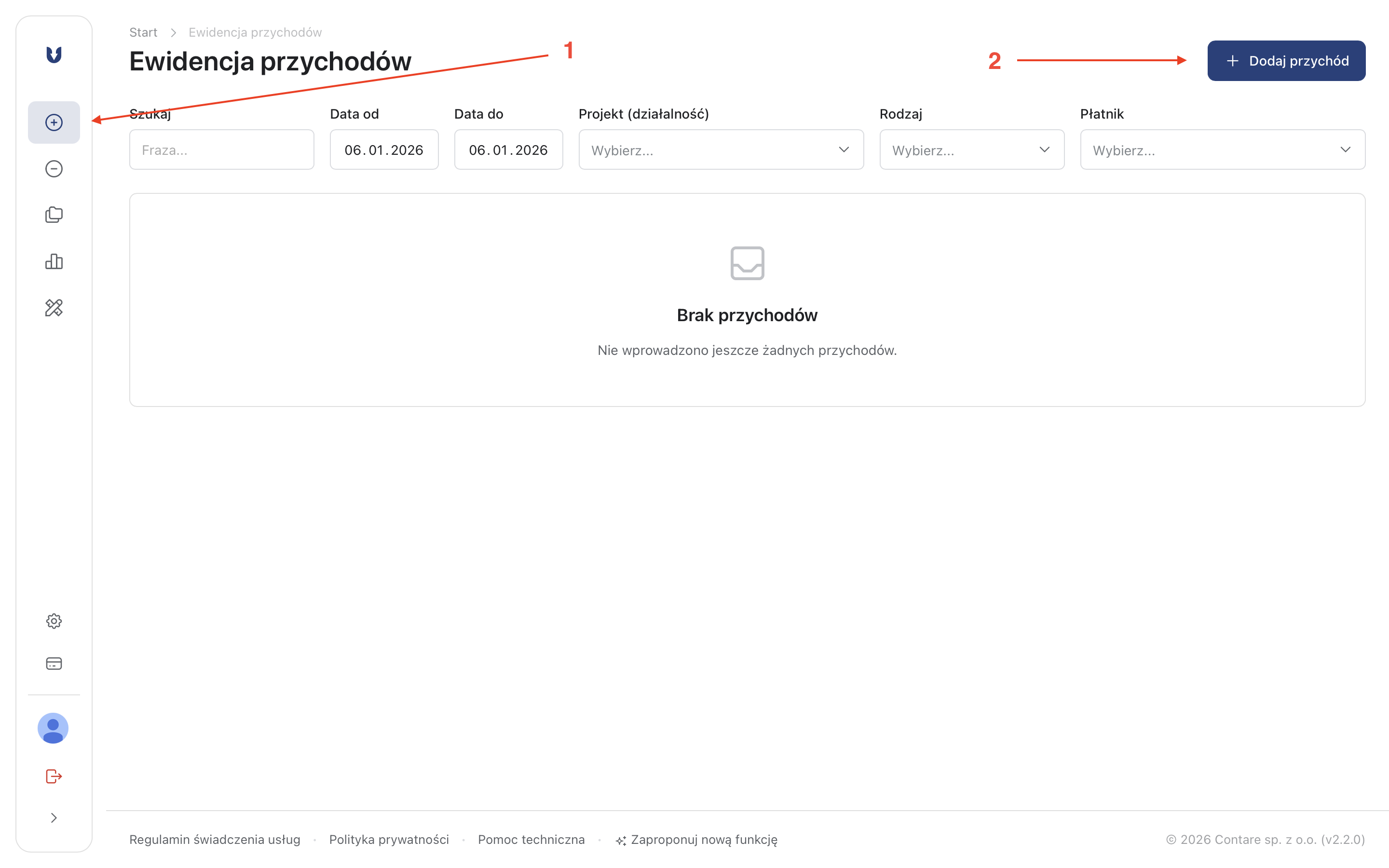Click the Zaproponuj nową funkcję link
The height and width of the screenshot is (868, 1389).
703,839
